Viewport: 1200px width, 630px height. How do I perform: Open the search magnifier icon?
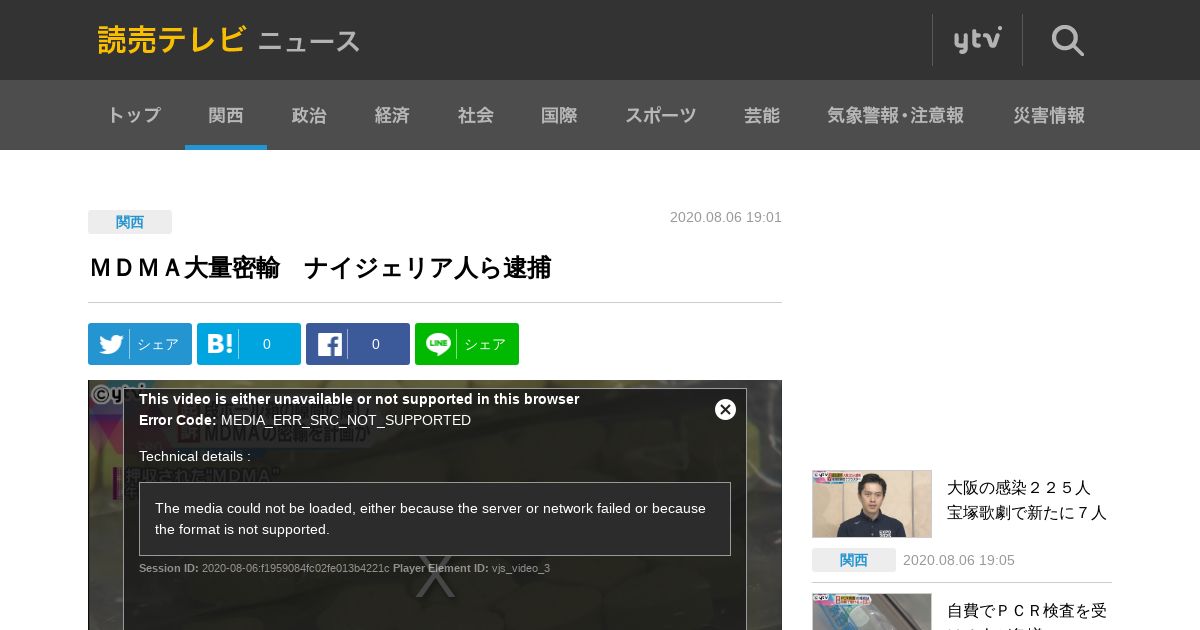1067,40
